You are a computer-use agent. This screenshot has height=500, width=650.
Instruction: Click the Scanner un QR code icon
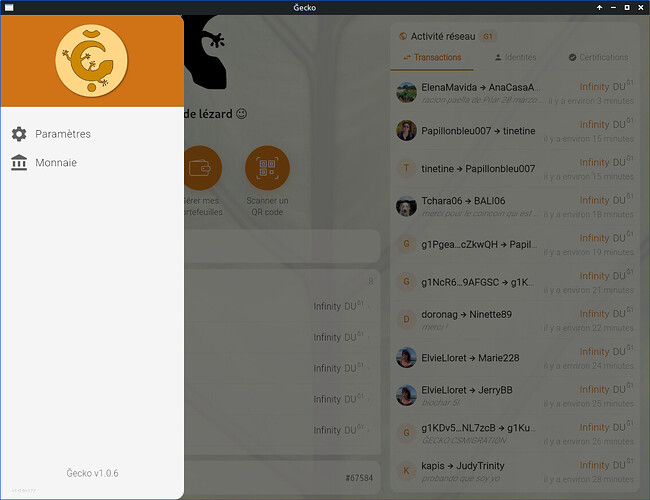267,168
